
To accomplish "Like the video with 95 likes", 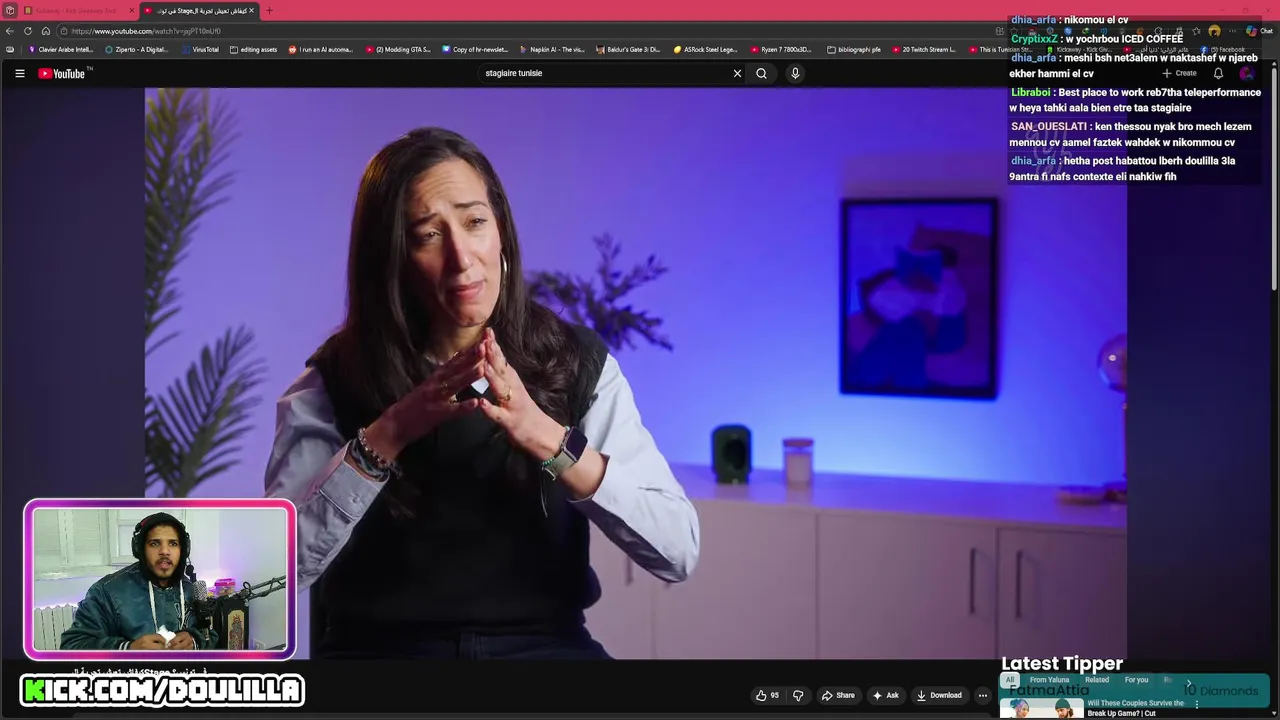I will tap(767, 695).
